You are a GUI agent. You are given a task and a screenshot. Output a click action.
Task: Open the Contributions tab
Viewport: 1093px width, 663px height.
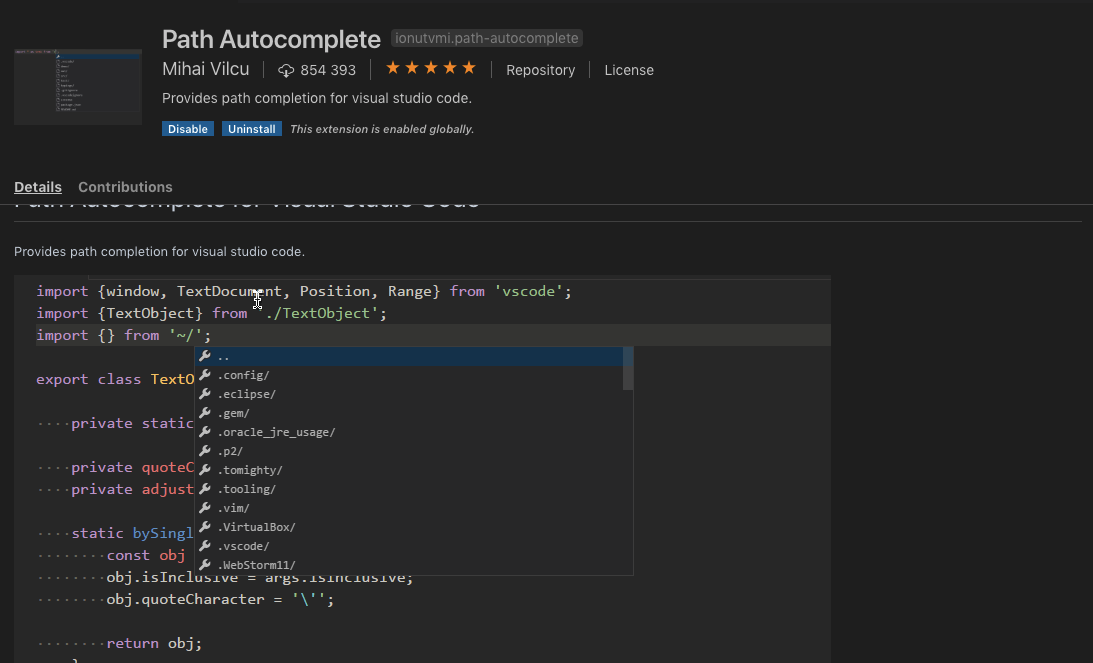(124, 187)
